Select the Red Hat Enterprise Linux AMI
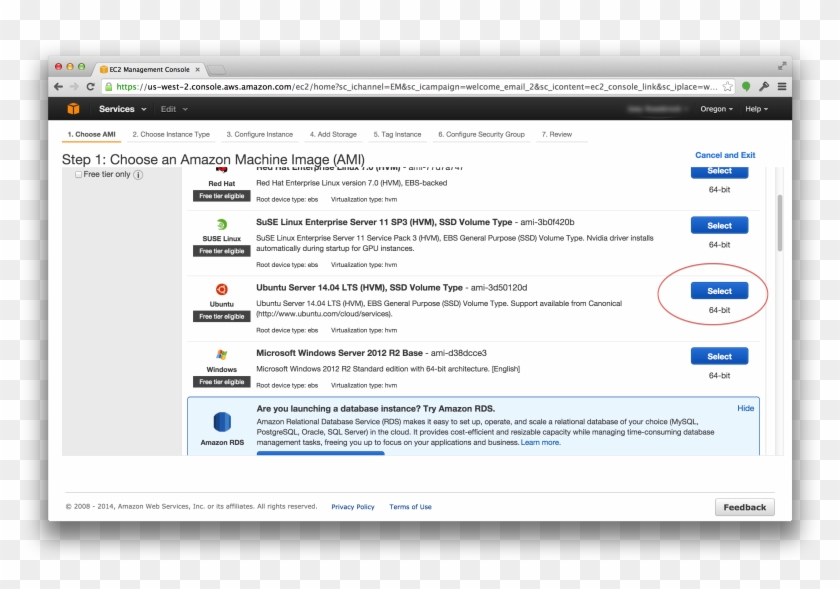Viewport: 840px width, 589px height. click(719, 172)
